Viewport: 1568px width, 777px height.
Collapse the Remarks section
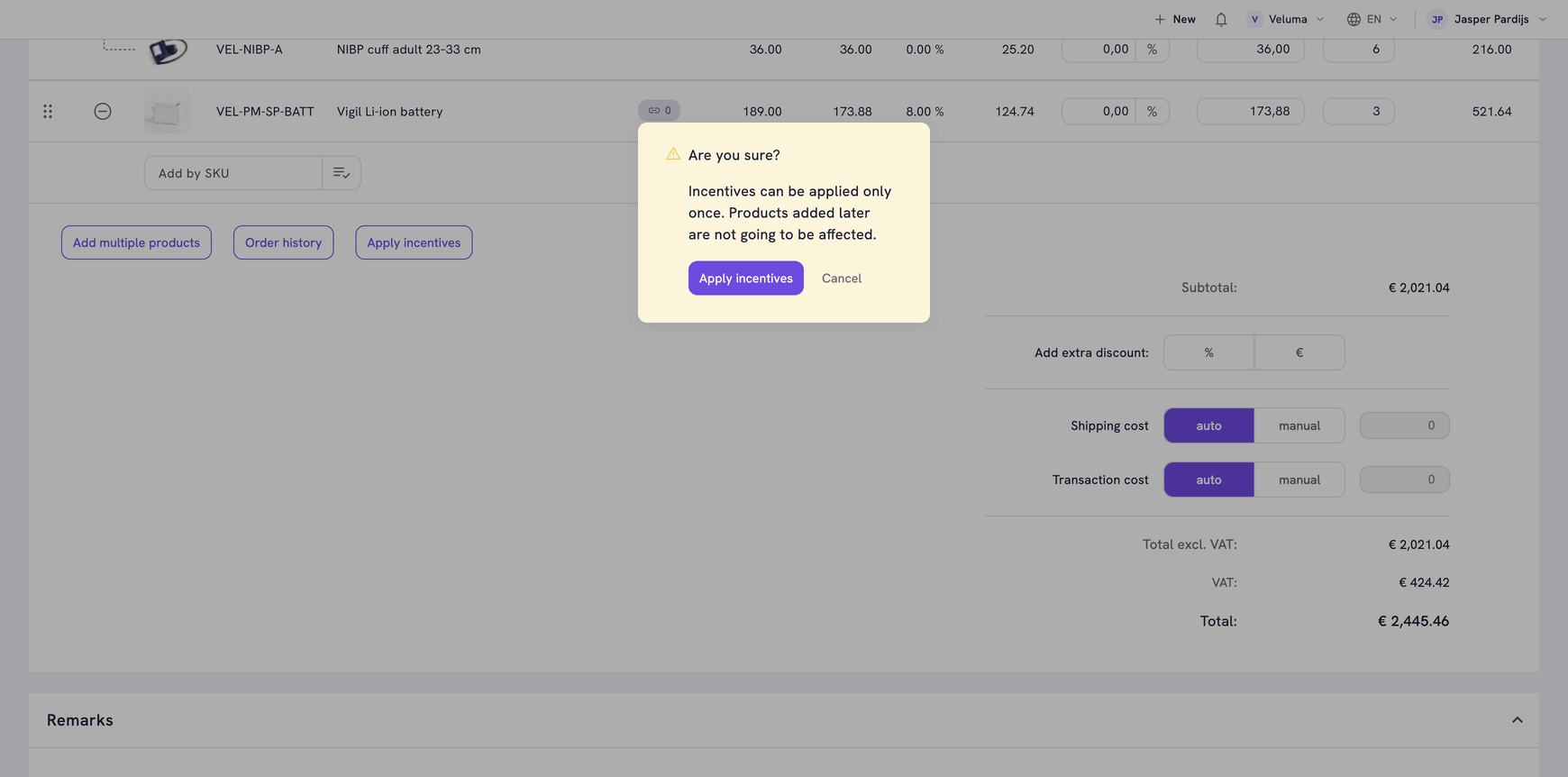pos(1518,720)
